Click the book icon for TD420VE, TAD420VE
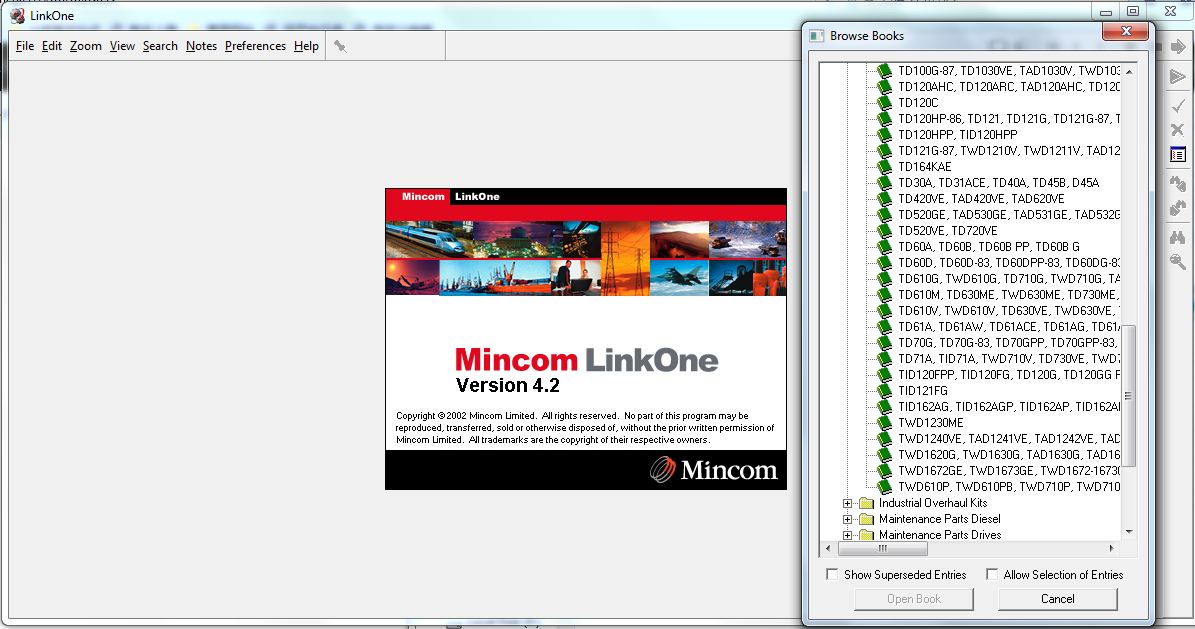 (x=884, y=199)
